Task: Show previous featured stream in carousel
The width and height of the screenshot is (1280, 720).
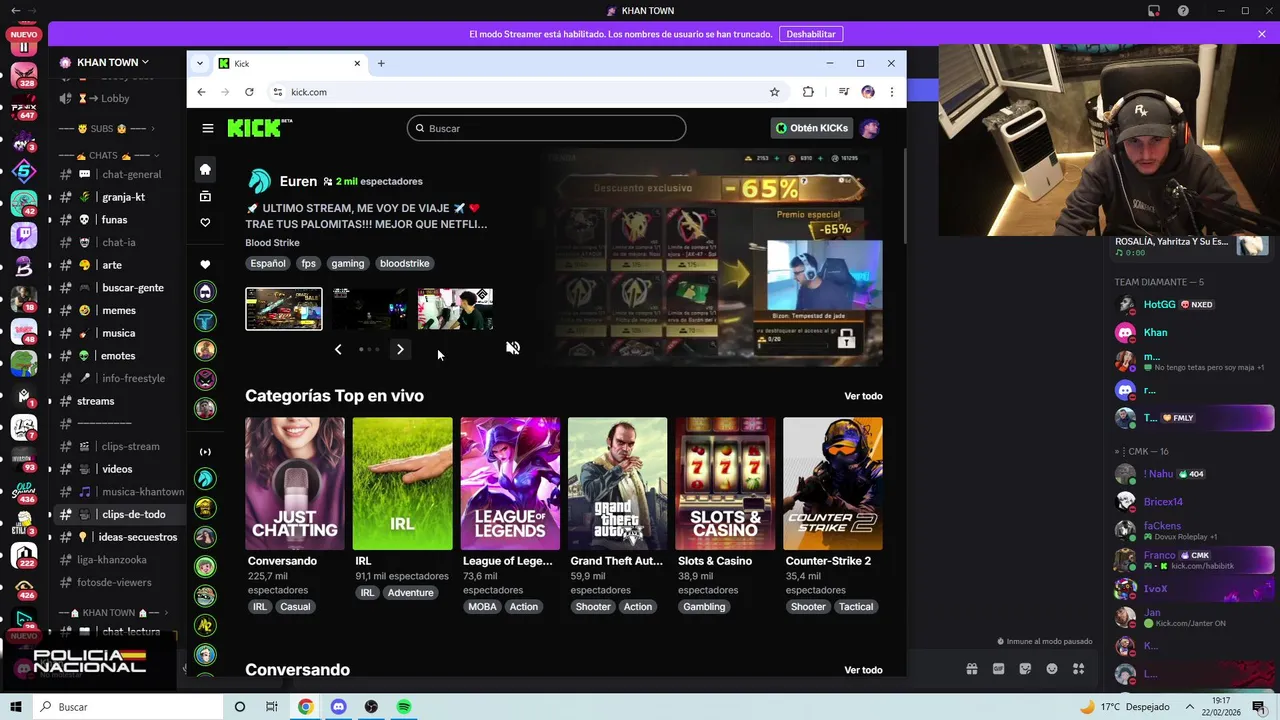Action: point(338,349)
